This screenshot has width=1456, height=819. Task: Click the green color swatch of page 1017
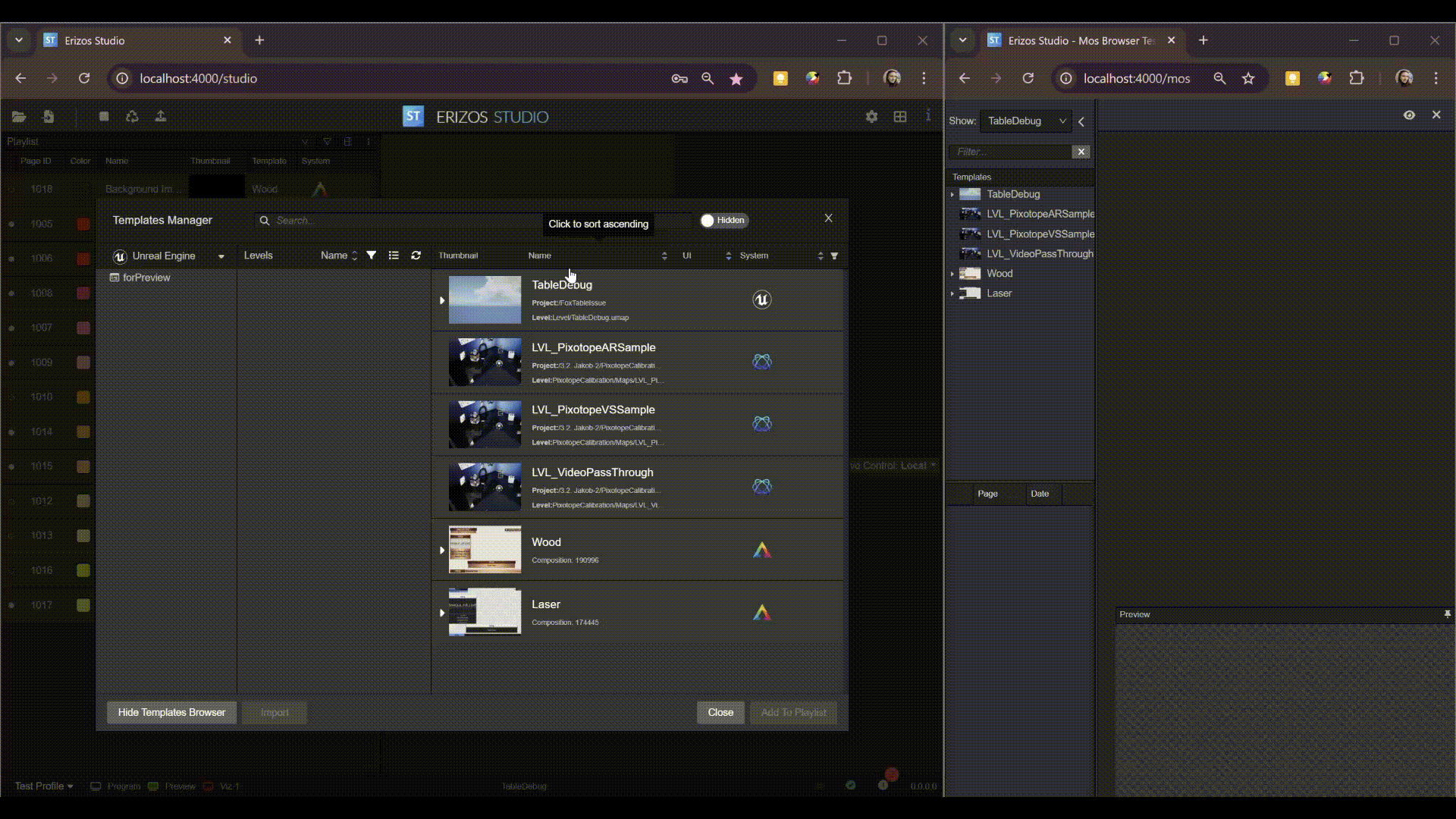[x=83, y=605]
